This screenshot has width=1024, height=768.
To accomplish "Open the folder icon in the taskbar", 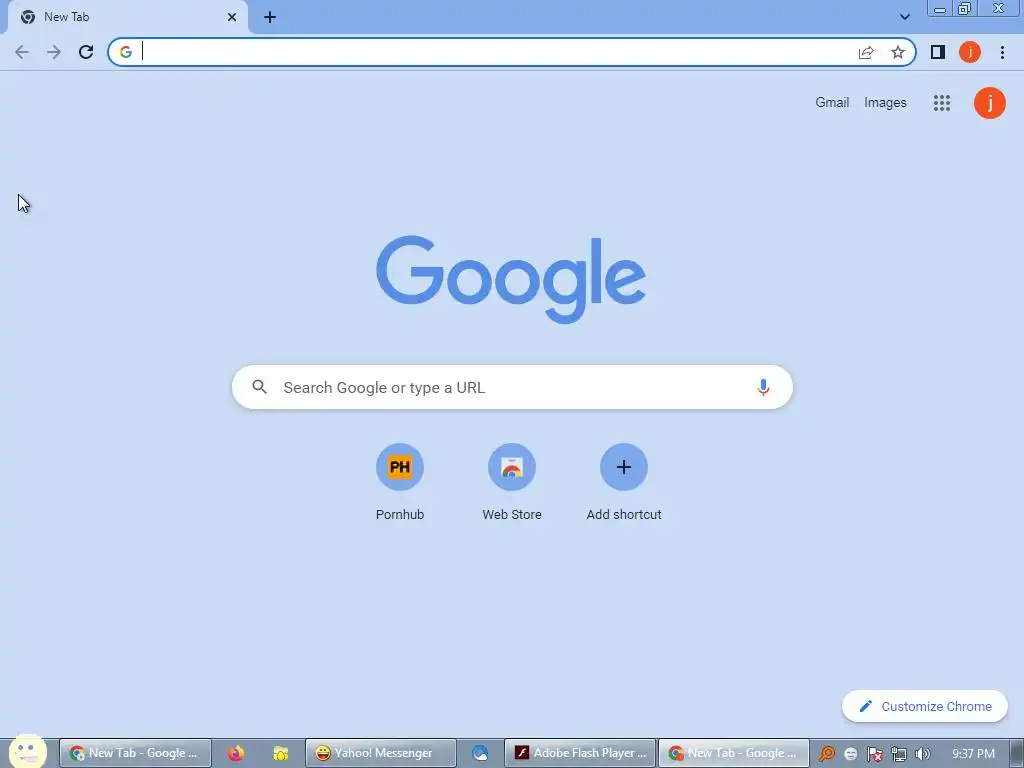I will (x=281, y=753).
